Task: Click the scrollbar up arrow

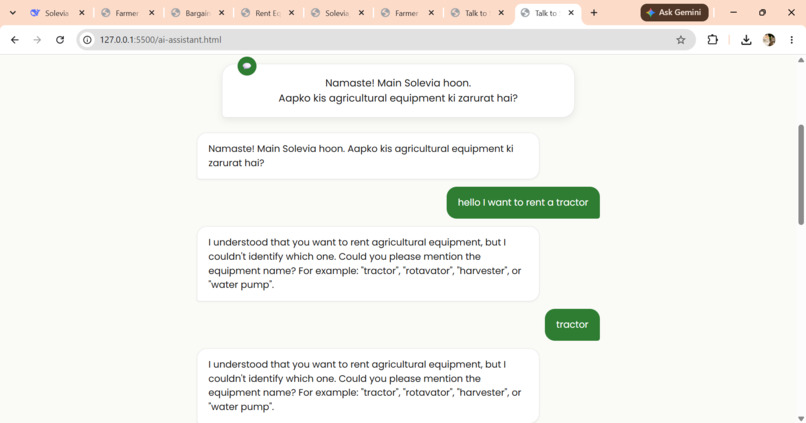Action: tap(801, 60)
